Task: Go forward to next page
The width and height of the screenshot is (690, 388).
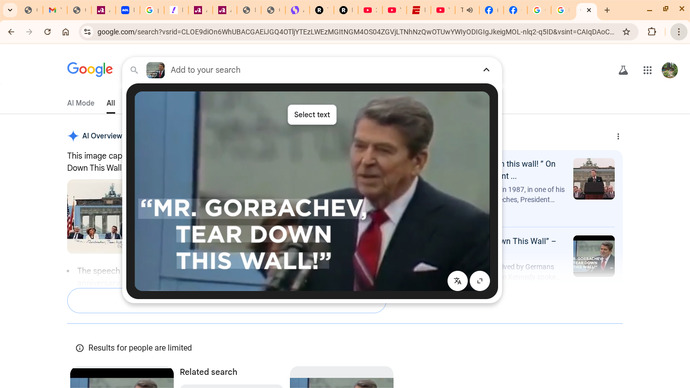Action: click(x=29, y=32)
